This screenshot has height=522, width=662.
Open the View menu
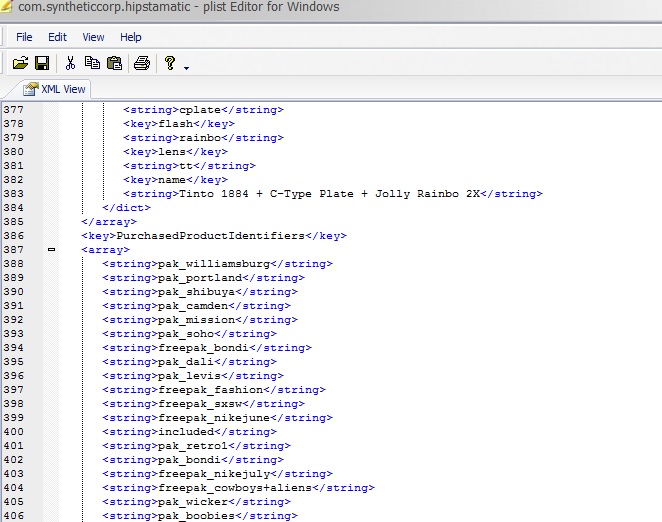93,37
